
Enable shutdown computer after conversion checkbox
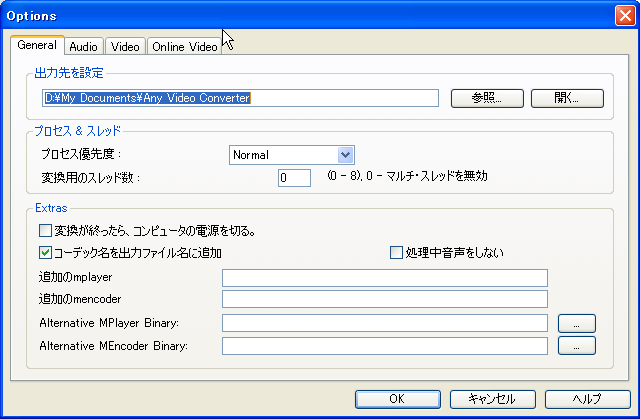tap(45, 231)
